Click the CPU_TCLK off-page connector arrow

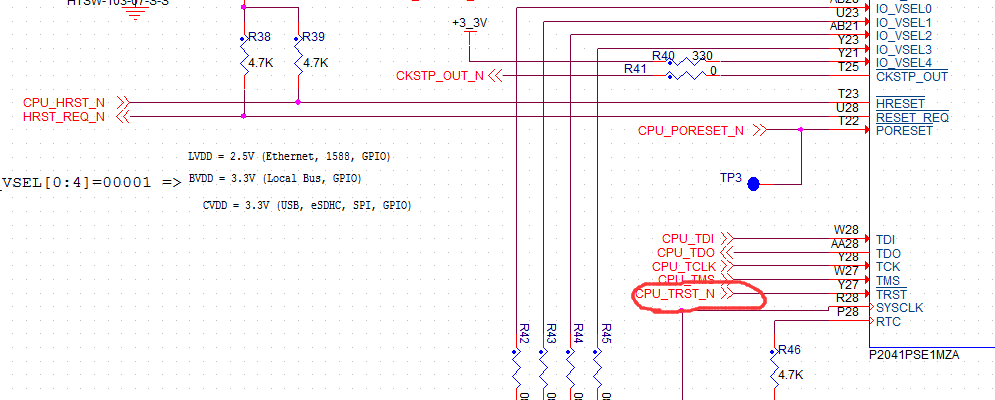pyautogui.click(x=727, y=265)
